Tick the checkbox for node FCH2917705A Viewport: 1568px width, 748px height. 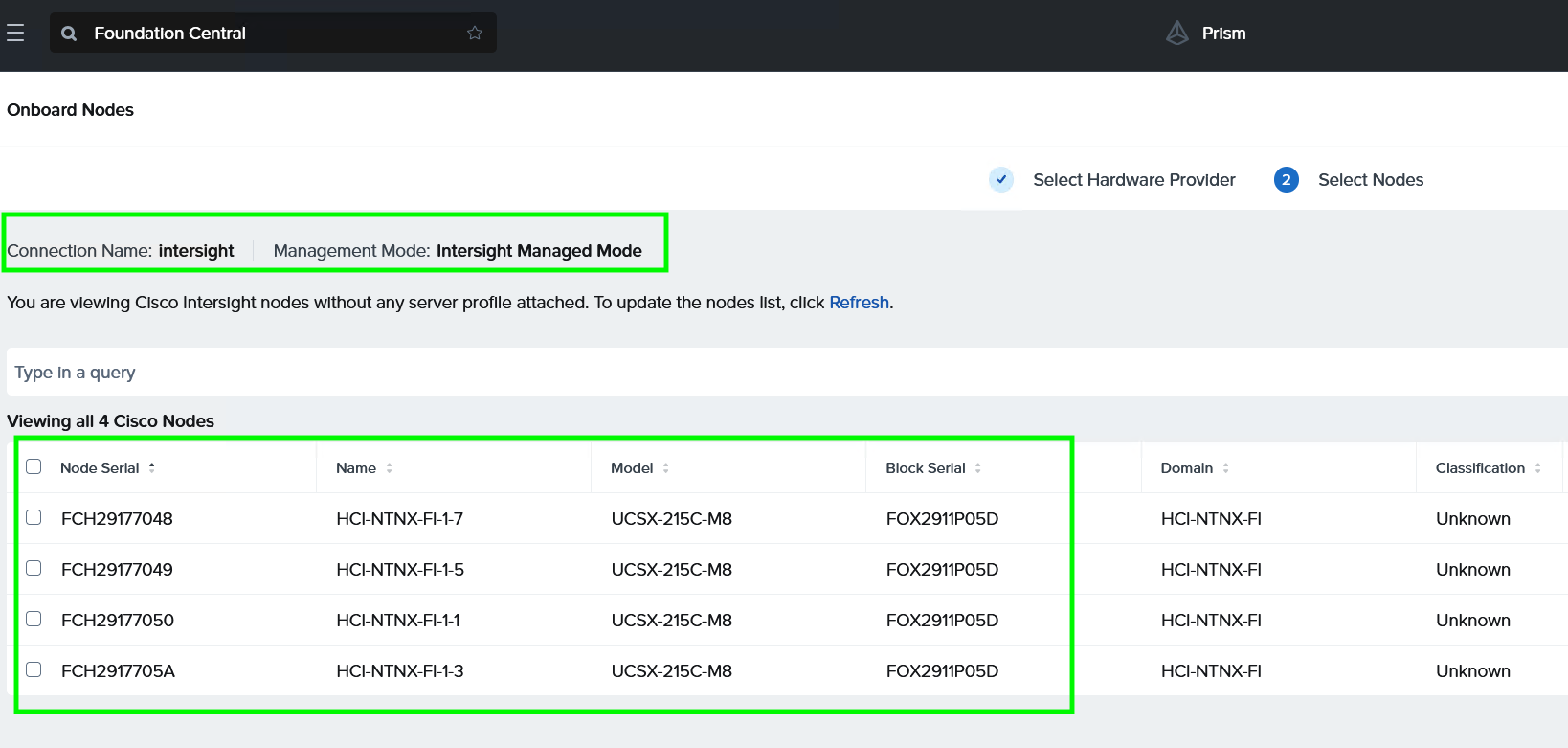click(x=34, y=669)
